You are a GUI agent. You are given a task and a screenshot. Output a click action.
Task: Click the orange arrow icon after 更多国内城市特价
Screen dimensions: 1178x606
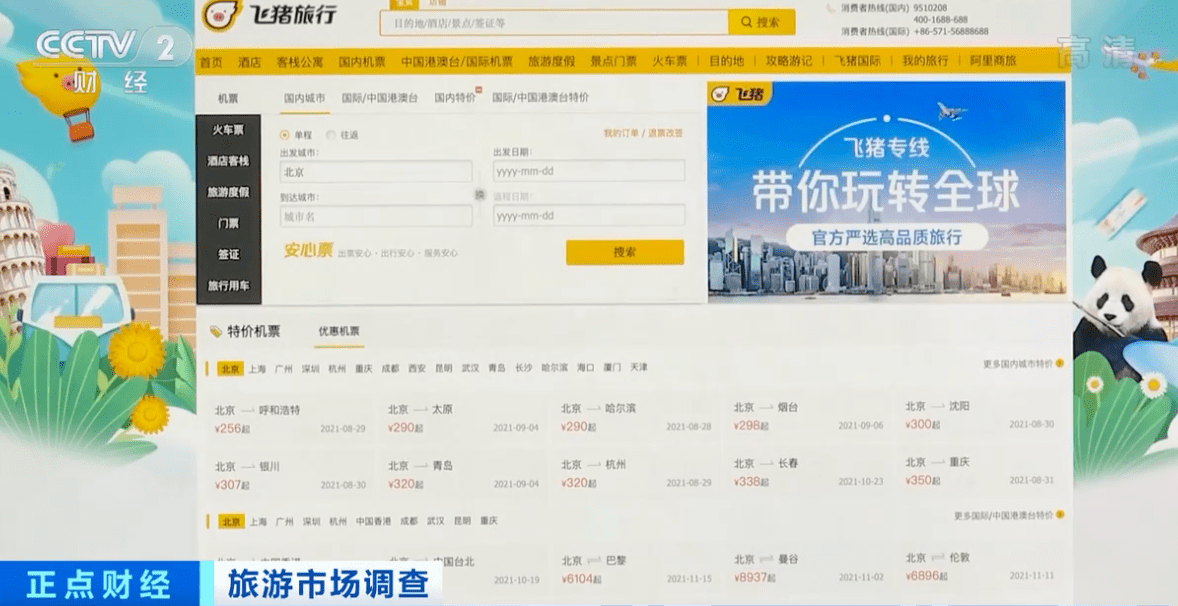click(1060, 363)
